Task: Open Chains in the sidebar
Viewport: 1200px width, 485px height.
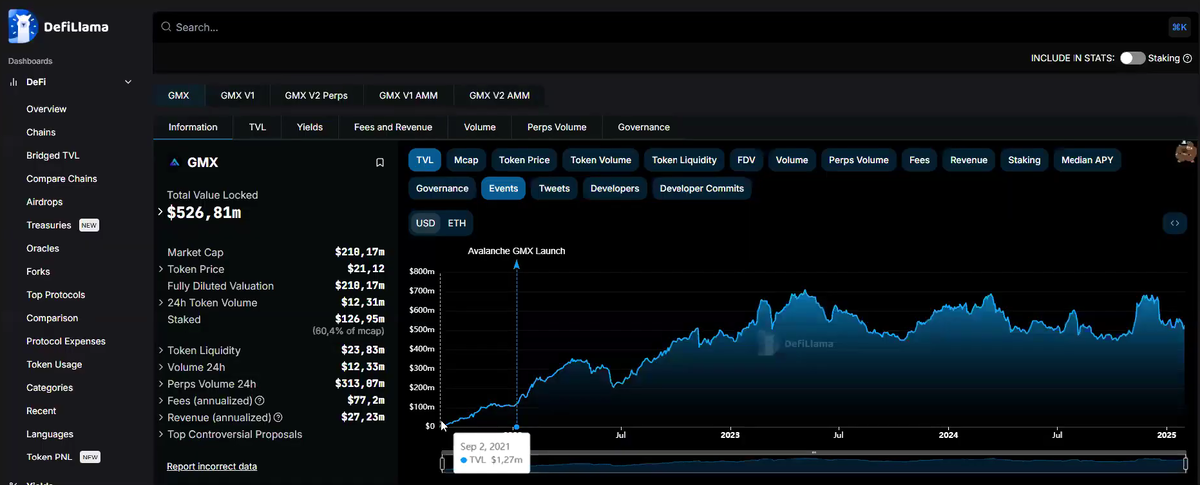Action: pos(41,132)
